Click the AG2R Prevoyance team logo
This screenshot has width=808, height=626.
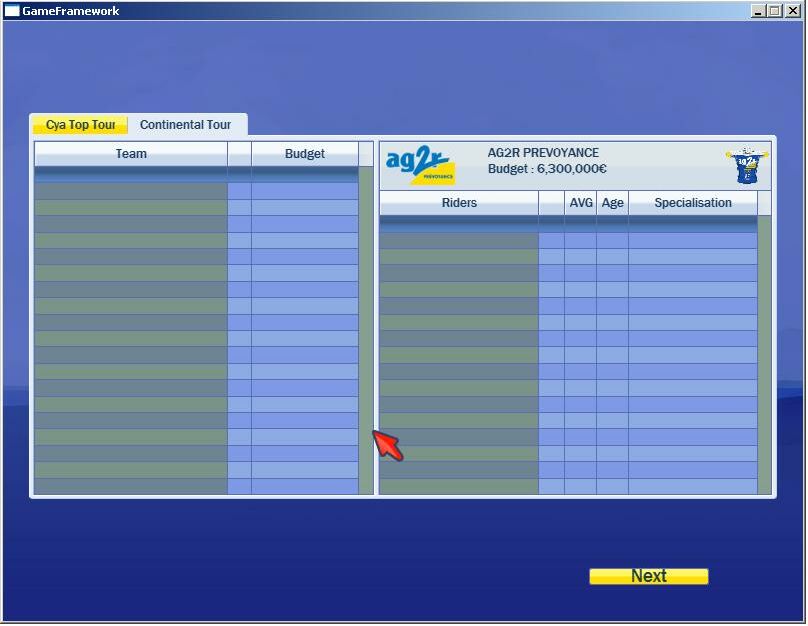click(x=420, y=165)
